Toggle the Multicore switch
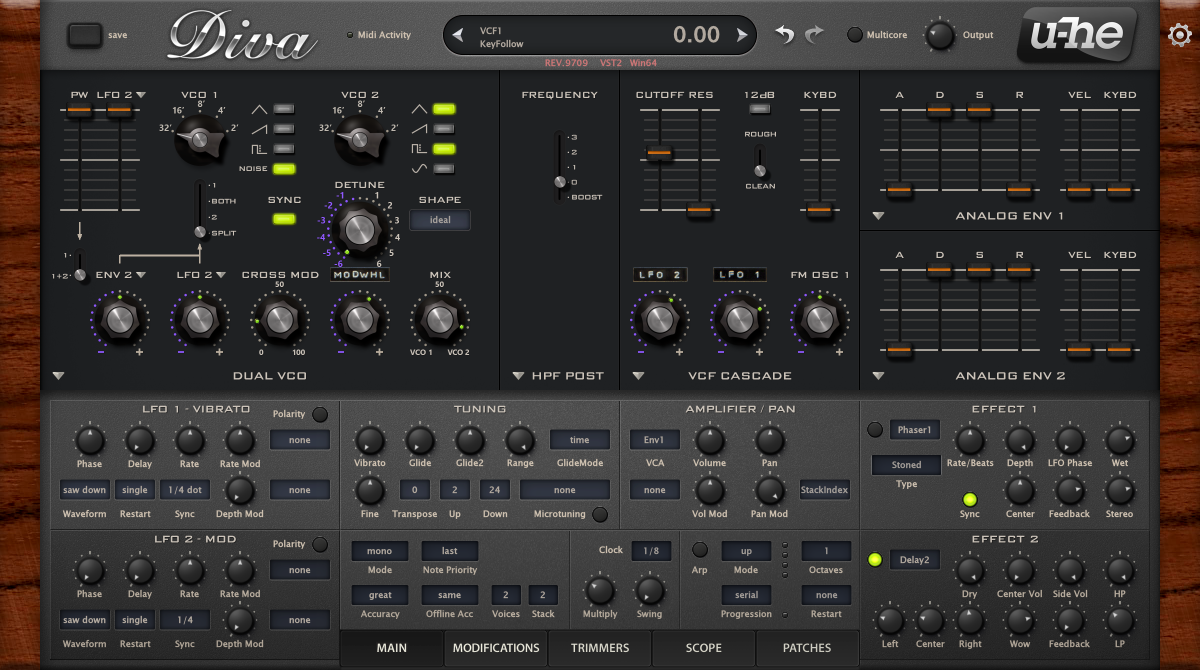 click(855, 35)
